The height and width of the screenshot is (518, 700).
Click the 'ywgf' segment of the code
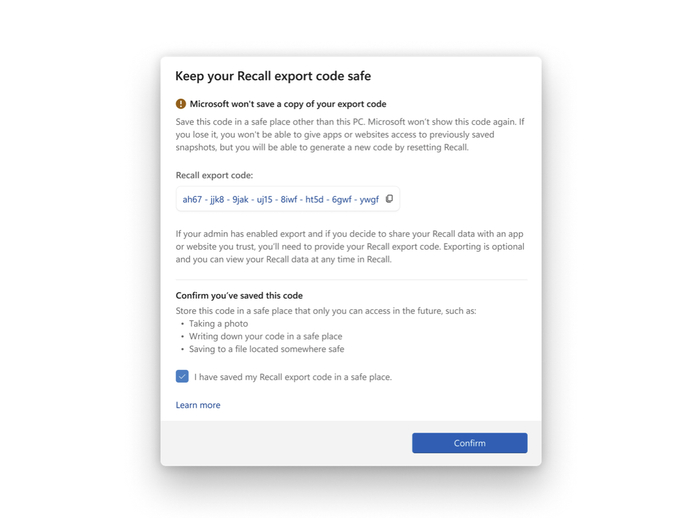[x=368, y=200]
